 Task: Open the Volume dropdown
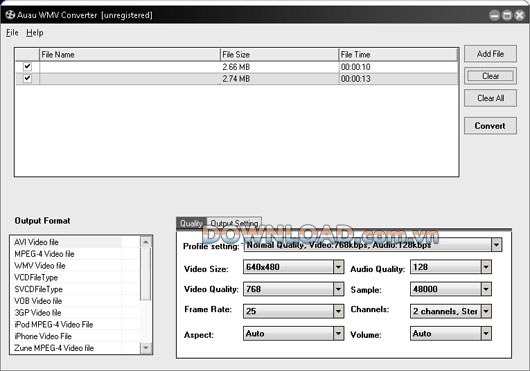pyautogui.click(x=486, y=333)
